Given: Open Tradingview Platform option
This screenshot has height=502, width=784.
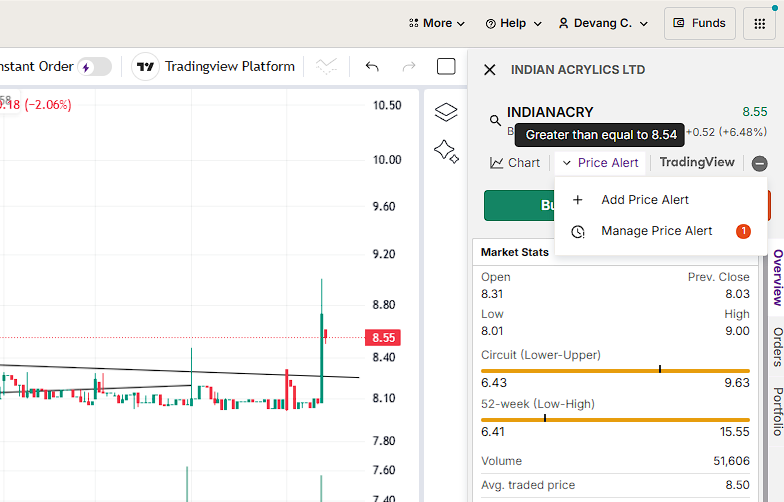Looking at the screenshot, I should (230, 66).
